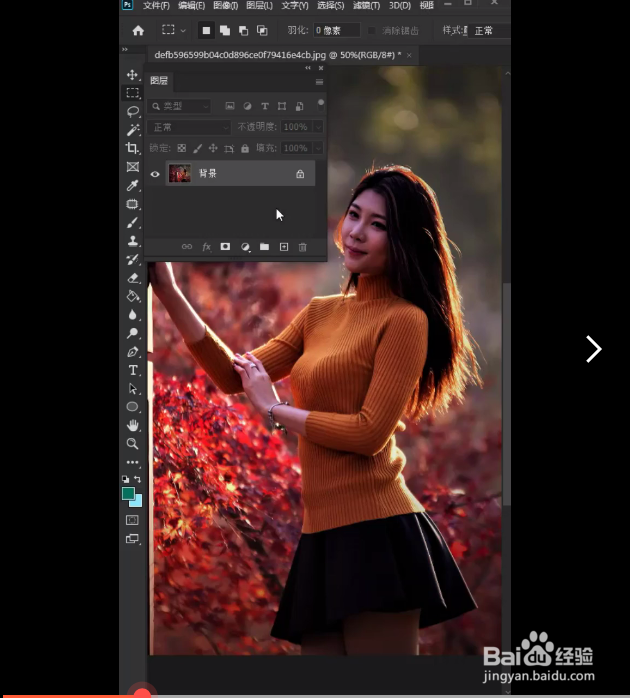Select the Clone Stamp tool
This screenshot has height=698, width=630.
coord(132,241)
